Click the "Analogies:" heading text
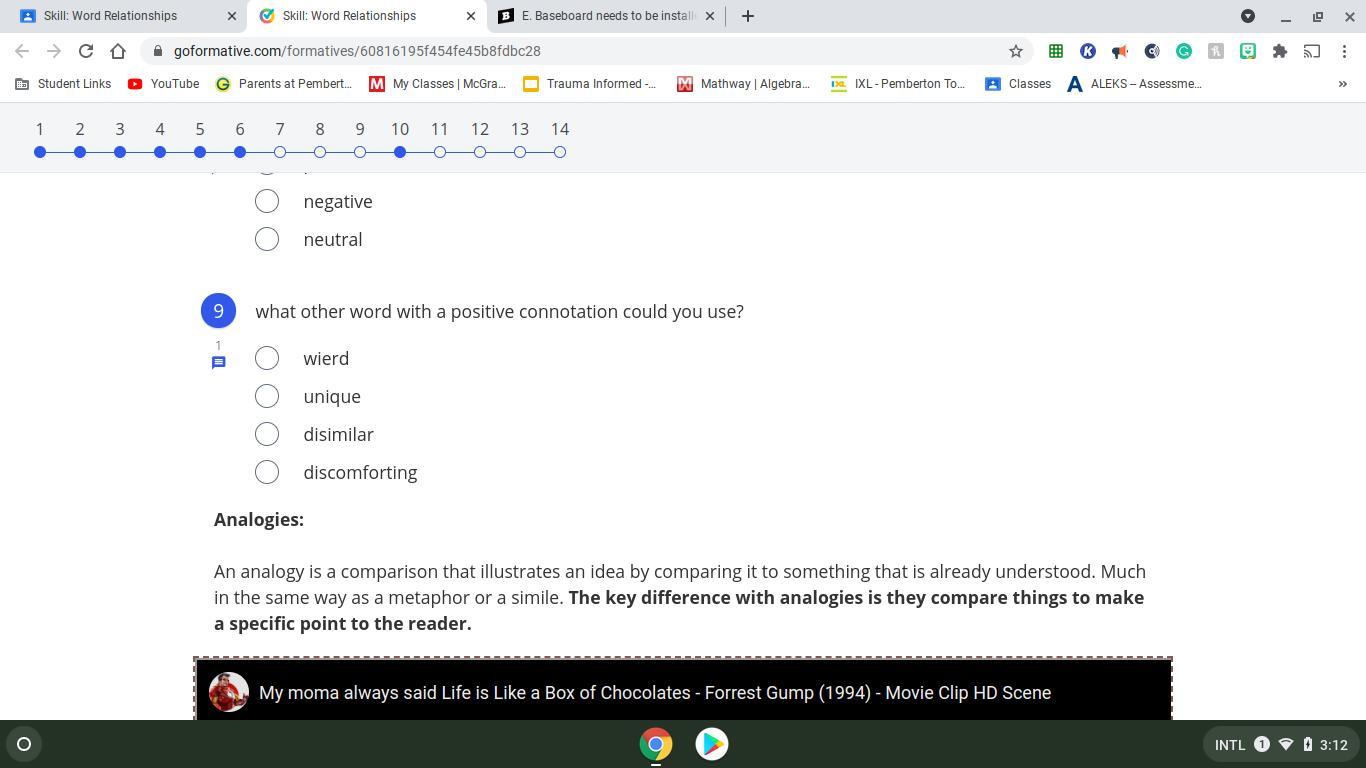The height and width of the screenshot is (768, 1366). pyautogui.click(x=259, y=520)
